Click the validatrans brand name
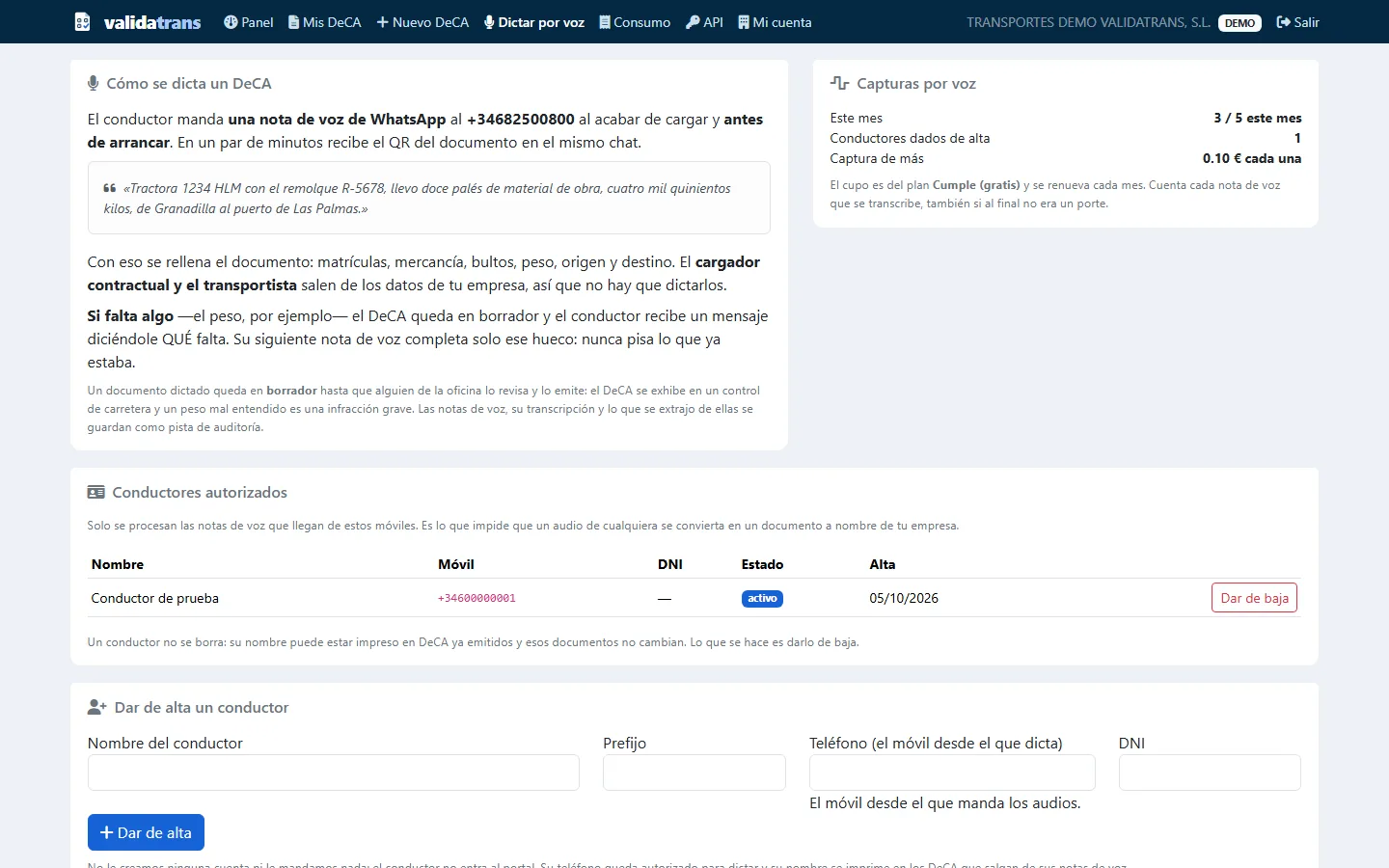 coord(152,22)
